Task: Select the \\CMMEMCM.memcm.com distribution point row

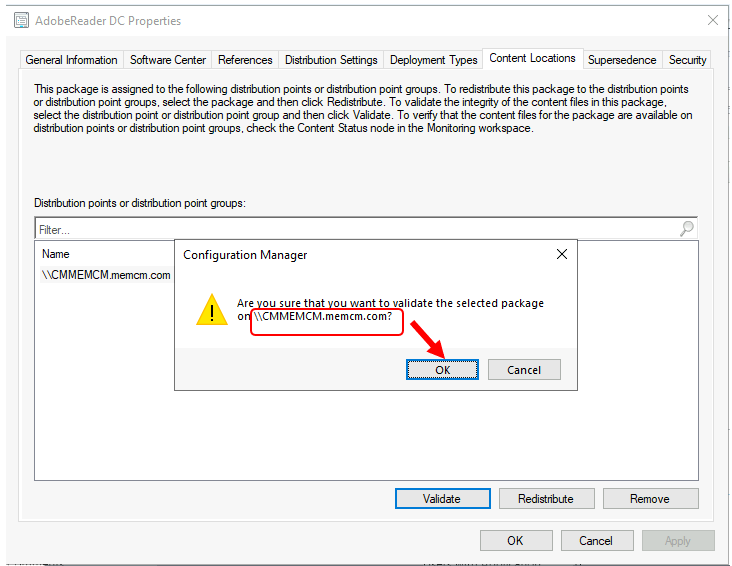Action: click(106, 275)
